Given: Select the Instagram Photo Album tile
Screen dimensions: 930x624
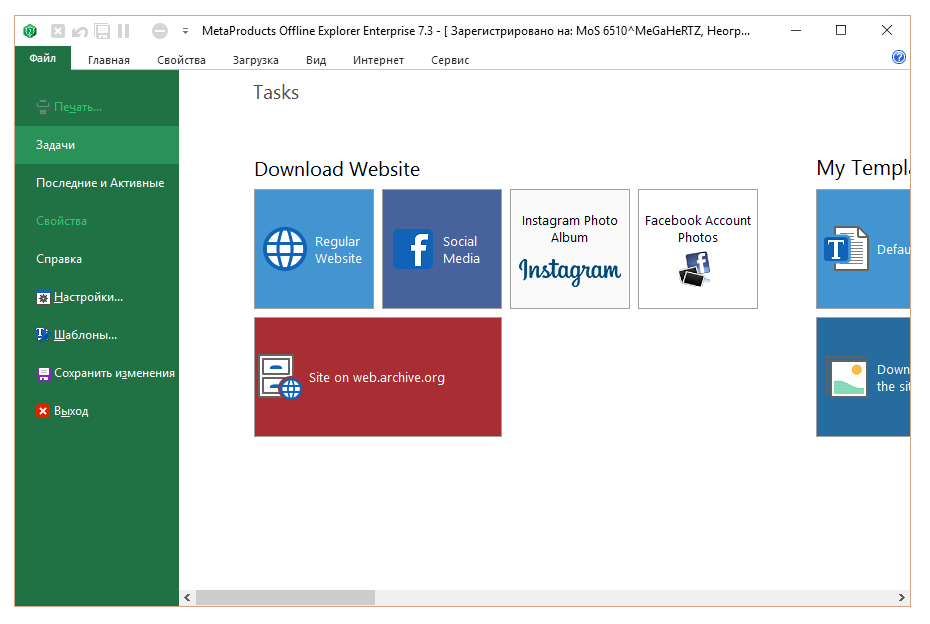Looking at the screenshot, I should coord(570,249).
